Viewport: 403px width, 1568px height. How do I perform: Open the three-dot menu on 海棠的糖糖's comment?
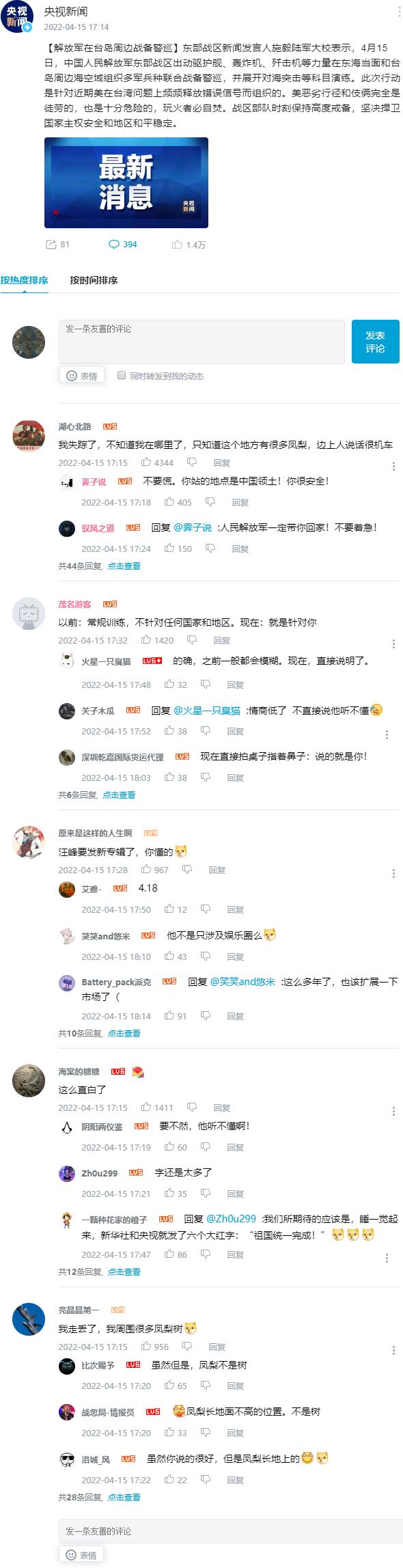coord(393,1112)
